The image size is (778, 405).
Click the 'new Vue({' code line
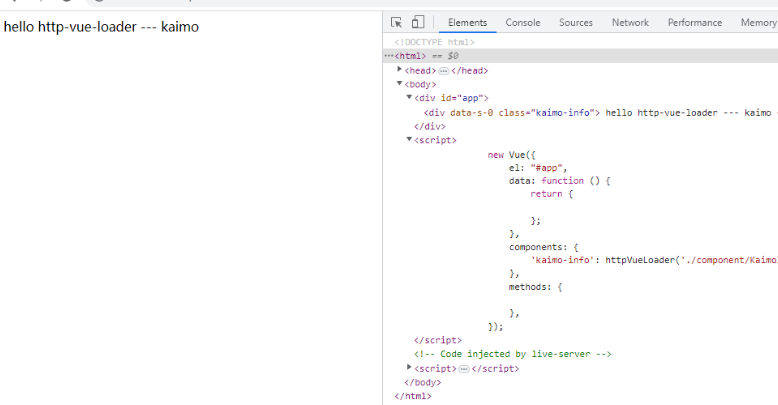511,155
